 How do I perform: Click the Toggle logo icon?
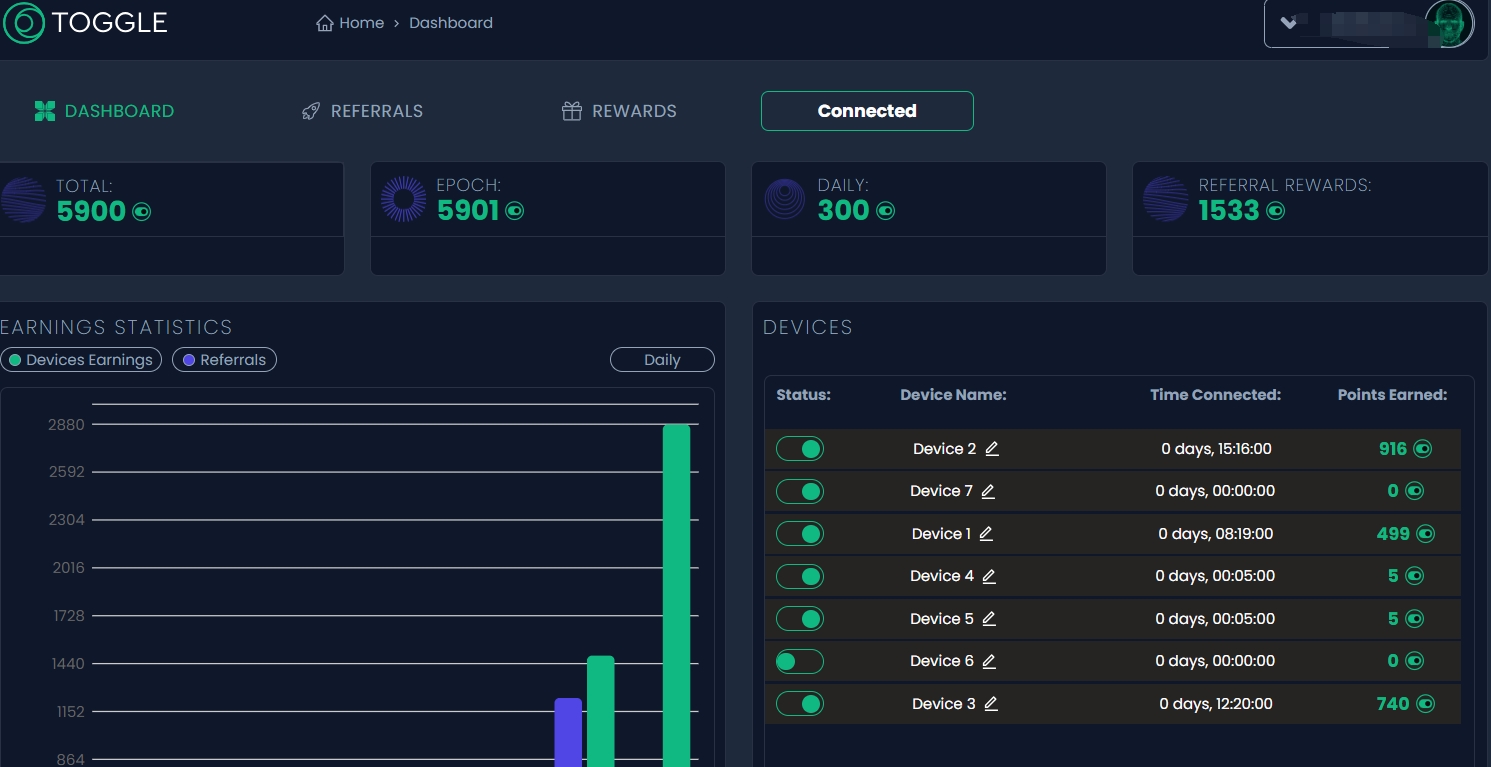click(x=24, y=23)
